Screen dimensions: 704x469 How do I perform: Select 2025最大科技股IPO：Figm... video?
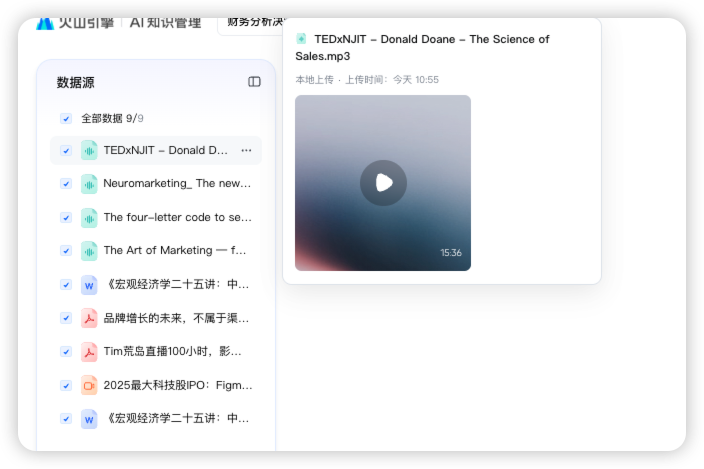coord(178,386)
